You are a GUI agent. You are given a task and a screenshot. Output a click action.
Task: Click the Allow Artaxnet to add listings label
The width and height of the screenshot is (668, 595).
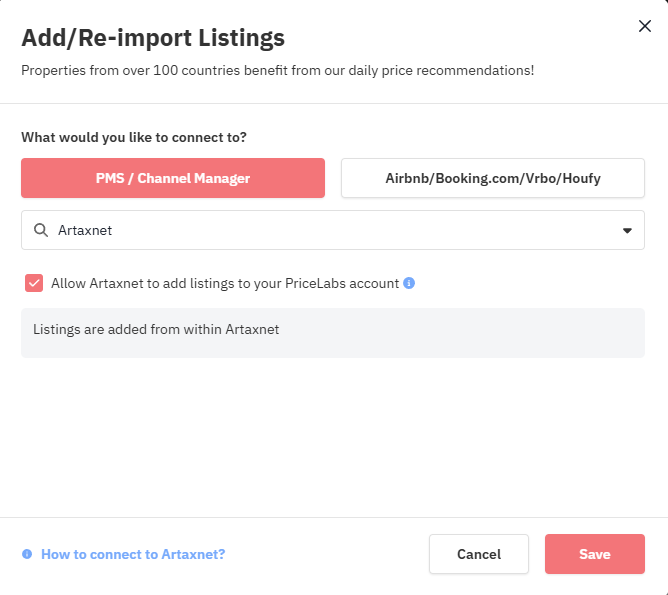[x=225, y=283]
